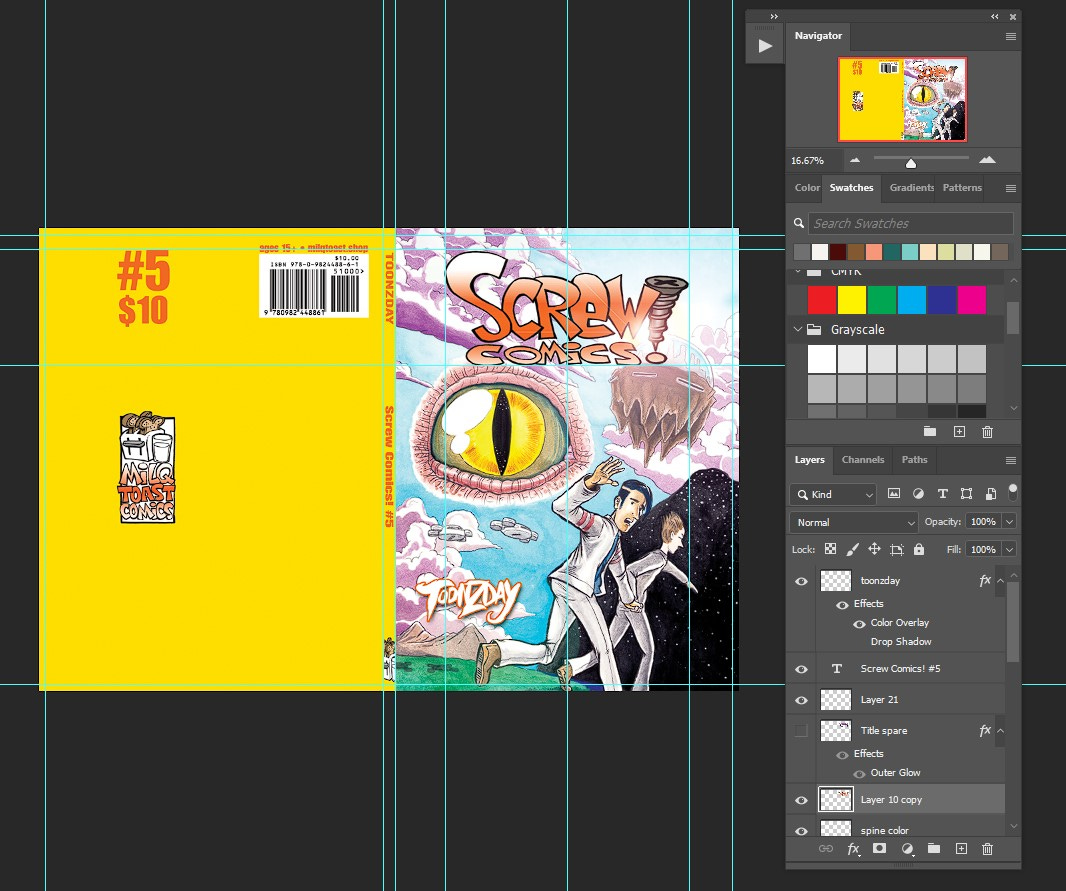
Task: Filter layers by smart objects
Action: pyautogui.click(x=991, y=494)
